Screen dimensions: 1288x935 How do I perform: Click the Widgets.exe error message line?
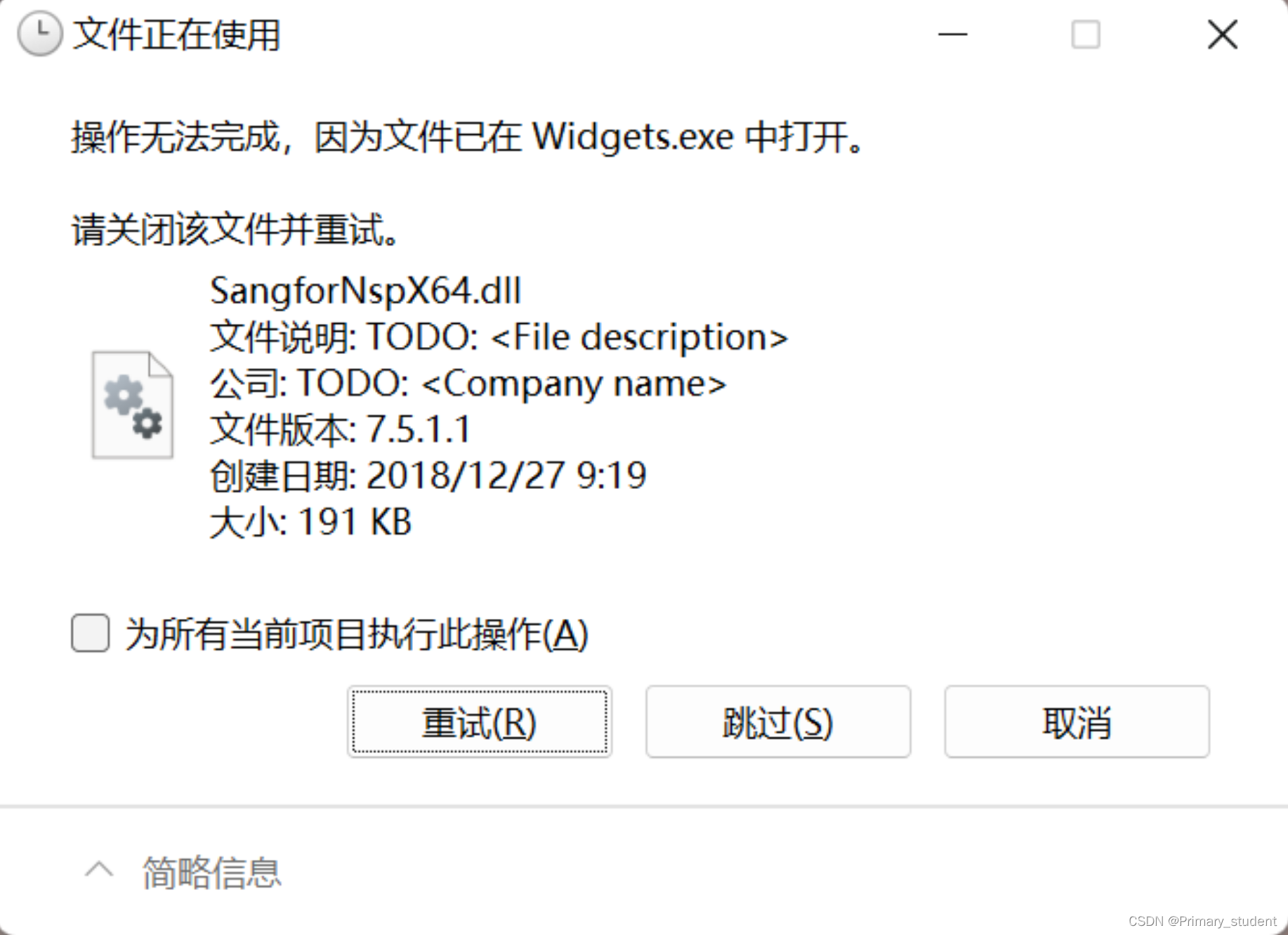point(468,136)
